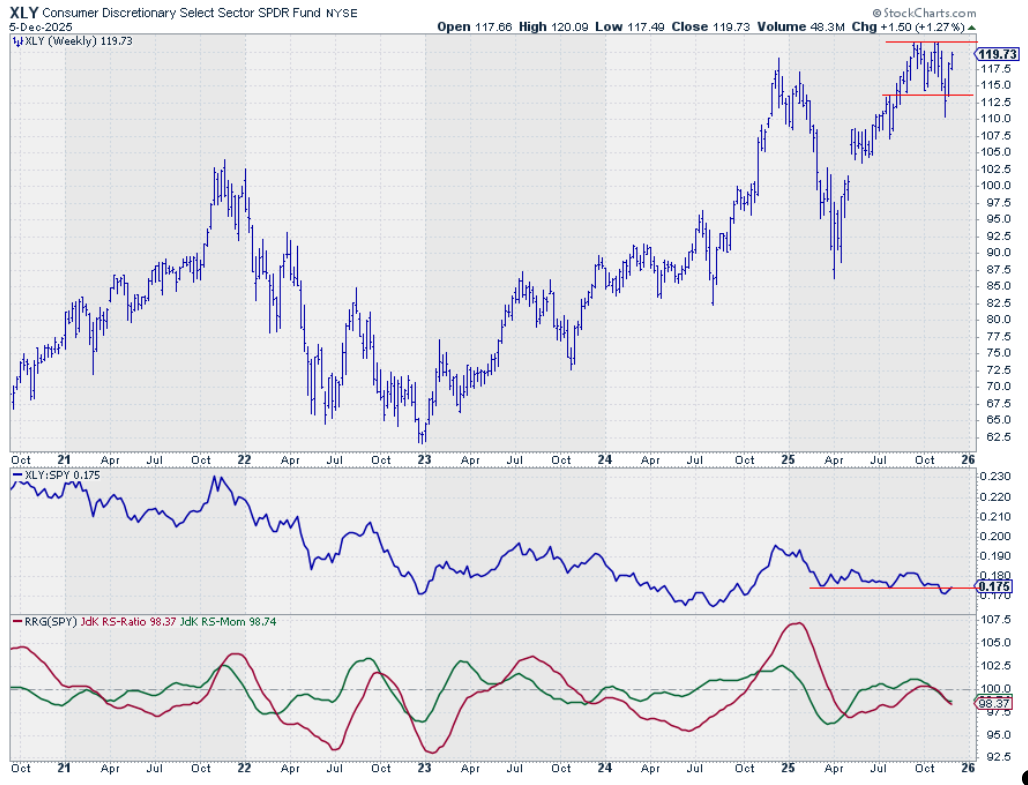Click year 25 on the bottom time axis
The width and height of the screenshot is (1028, 785).
click(x=788, y=768)
